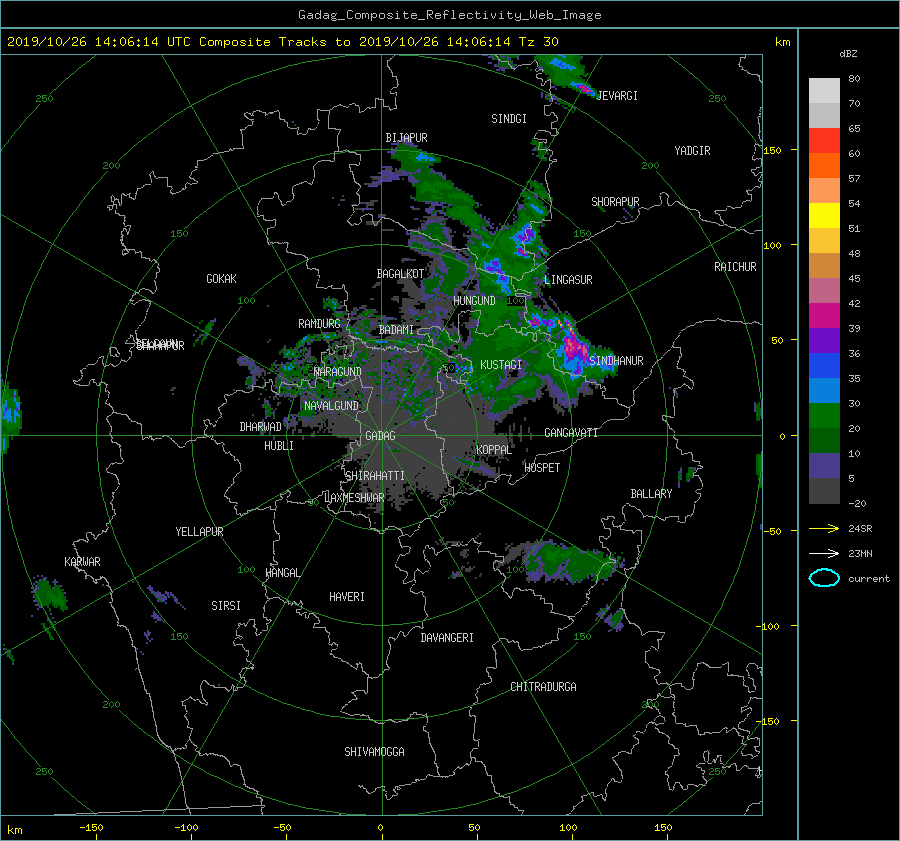Click the '57' dBZ scale value
900x841 pixels.
coord(854,179)
